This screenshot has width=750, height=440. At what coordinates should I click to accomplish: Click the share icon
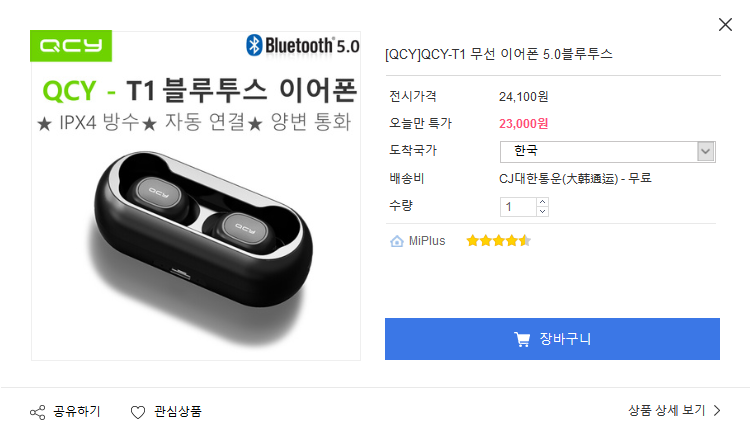point(38,411)
